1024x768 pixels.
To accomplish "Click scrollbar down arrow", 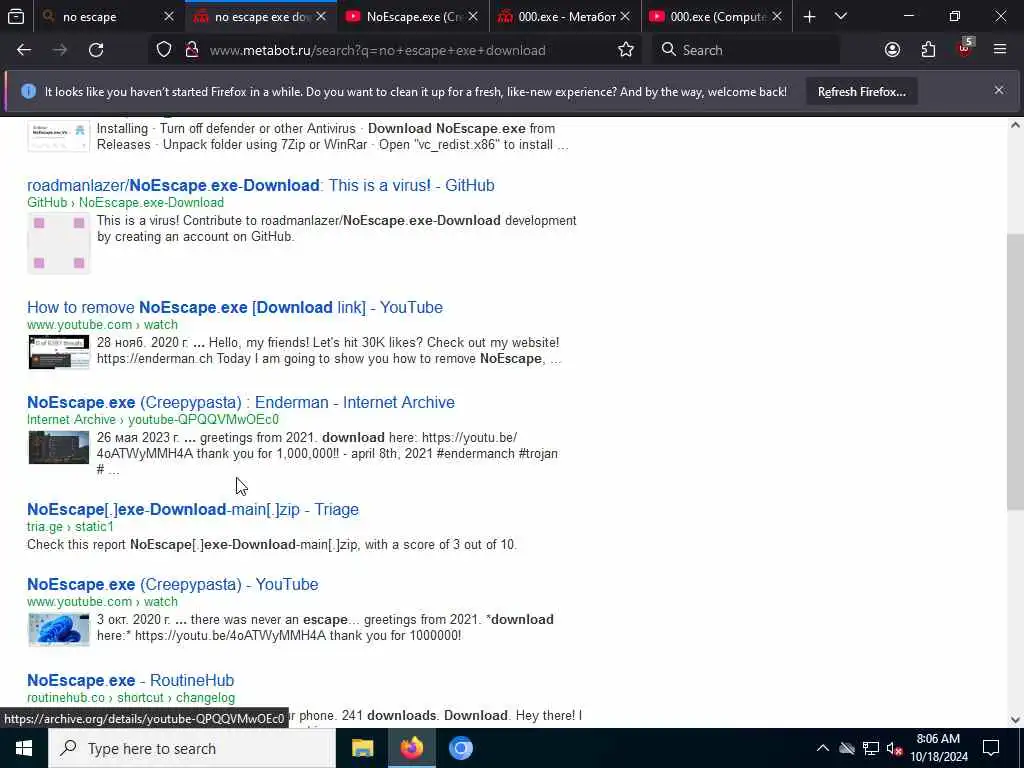I will (1015, 720).
